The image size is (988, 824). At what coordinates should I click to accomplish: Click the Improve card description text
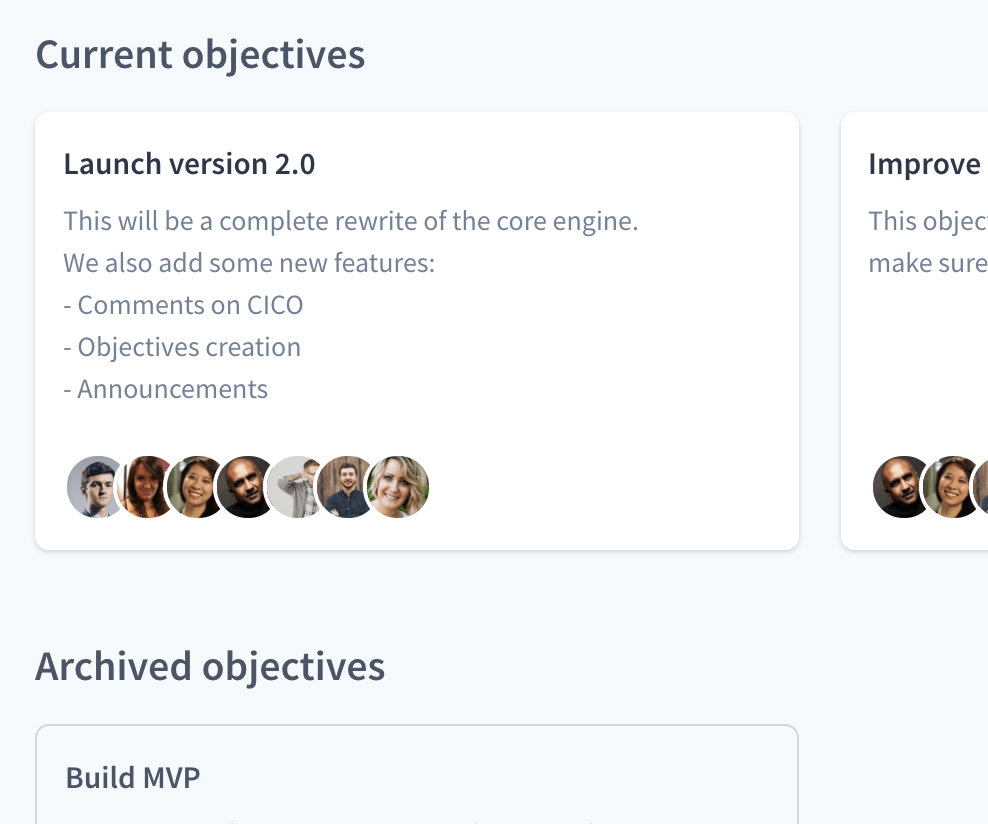point(928,243)
